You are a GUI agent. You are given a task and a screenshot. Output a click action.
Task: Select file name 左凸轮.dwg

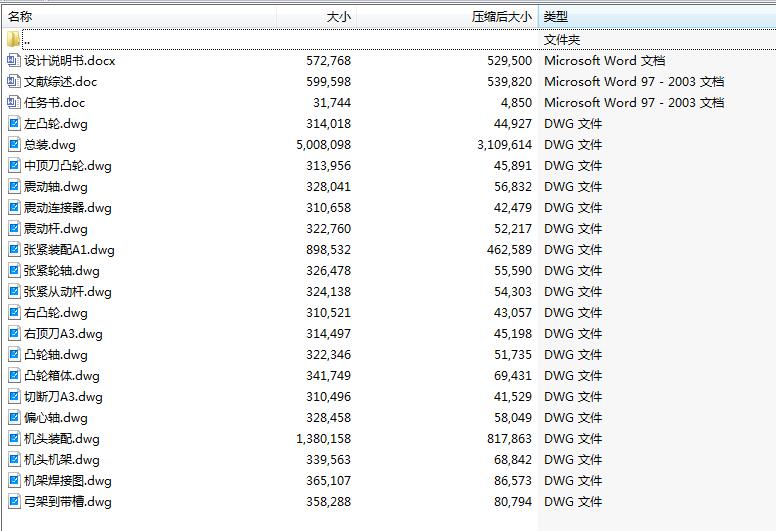pyautogui.click(x=56, y=124)
